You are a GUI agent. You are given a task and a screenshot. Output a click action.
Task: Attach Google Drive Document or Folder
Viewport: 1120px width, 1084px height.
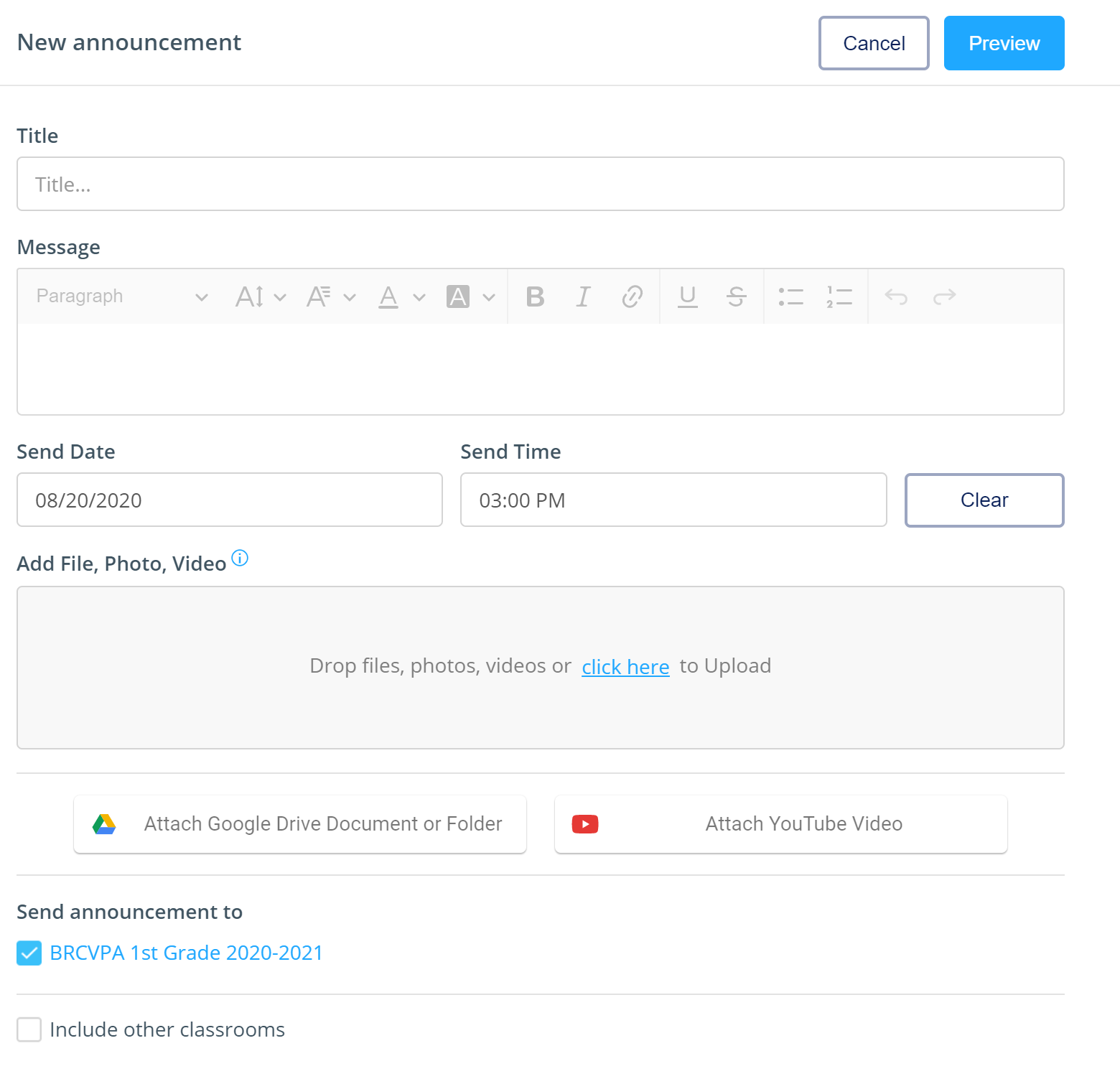click(300, 824)
